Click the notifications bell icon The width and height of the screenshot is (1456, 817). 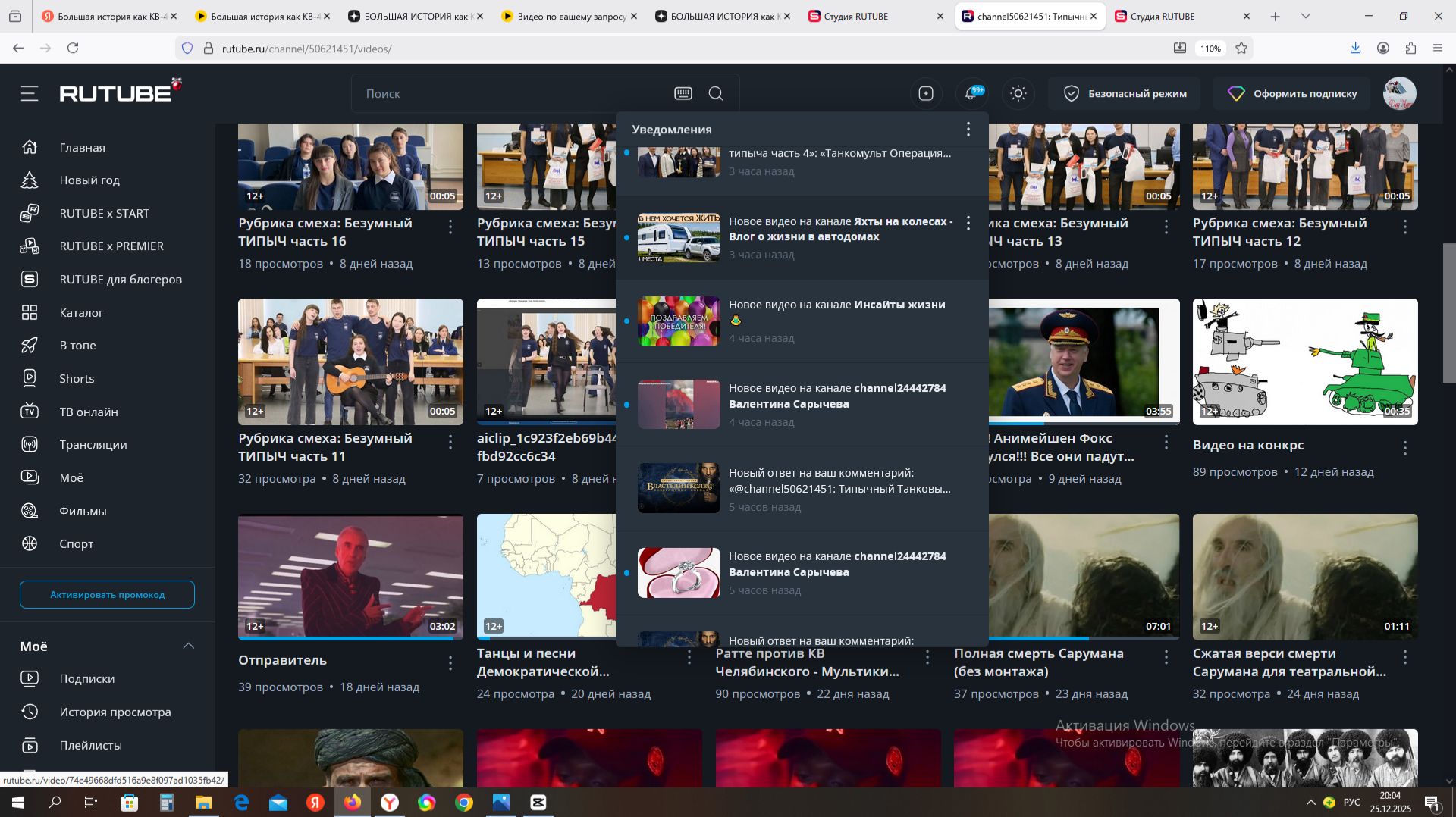971,93
